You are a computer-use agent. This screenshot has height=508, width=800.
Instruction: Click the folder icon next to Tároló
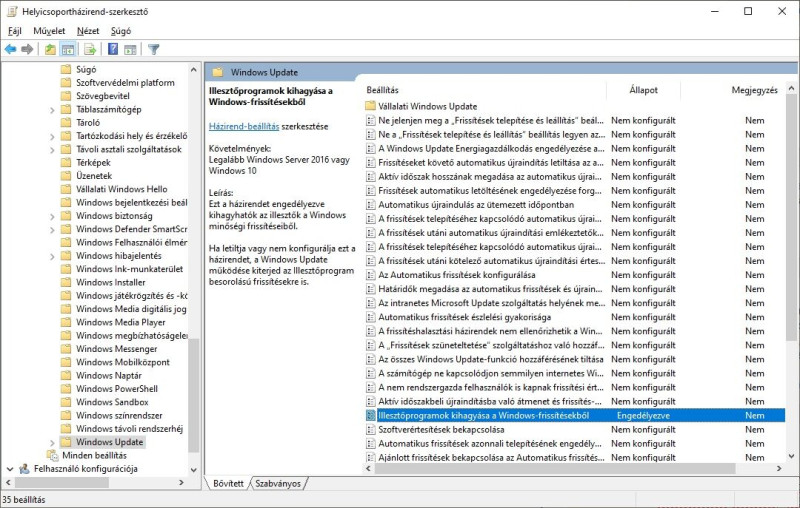(x=66, y=122)
